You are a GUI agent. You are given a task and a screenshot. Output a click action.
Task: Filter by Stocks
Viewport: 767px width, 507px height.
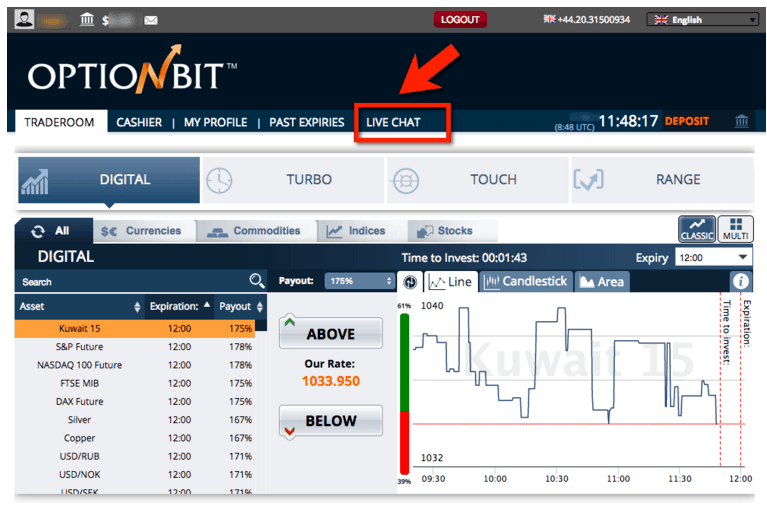coord(452,230)
